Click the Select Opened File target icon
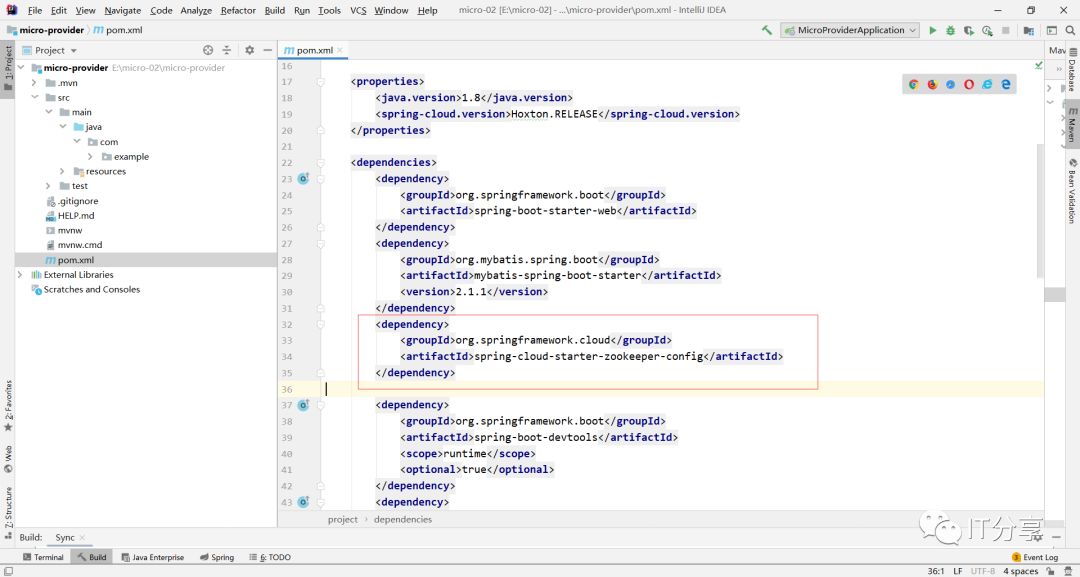This screenshot has height=577, width=1080. 208,50
